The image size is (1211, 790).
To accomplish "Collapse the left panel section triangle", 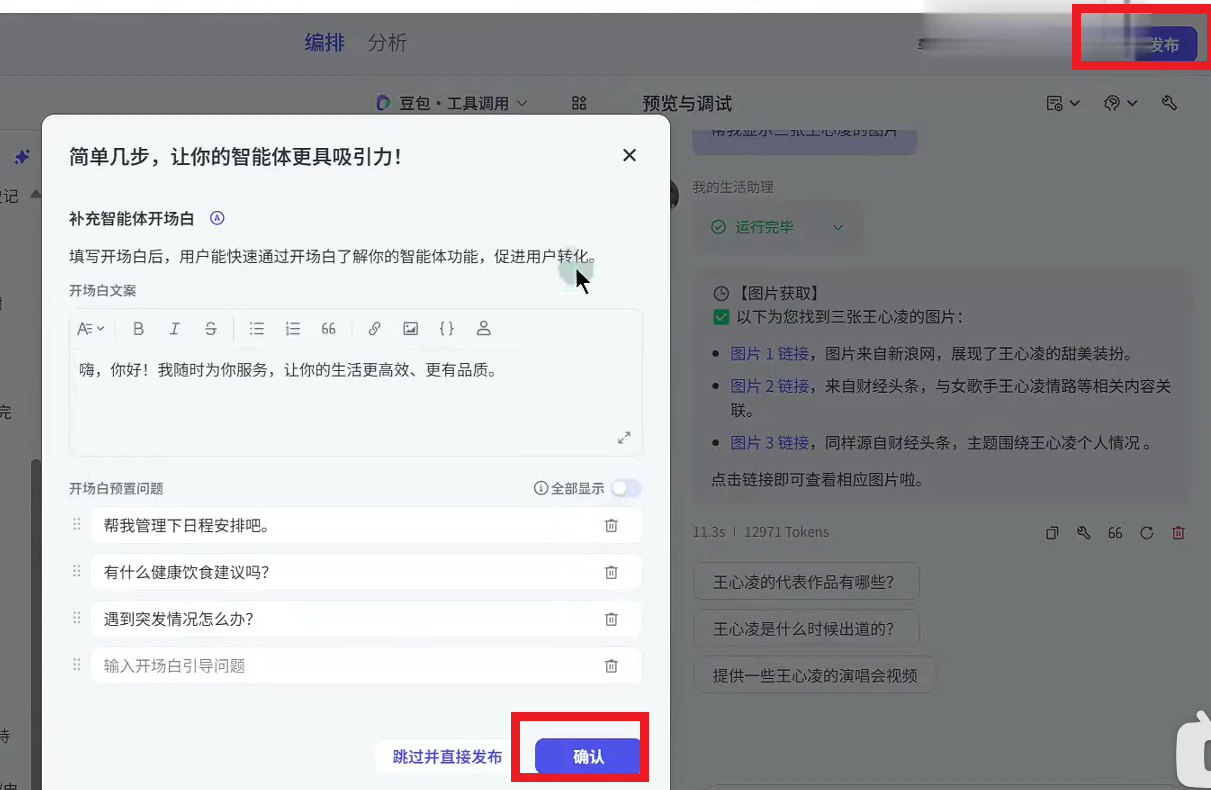I will (35, 194).
